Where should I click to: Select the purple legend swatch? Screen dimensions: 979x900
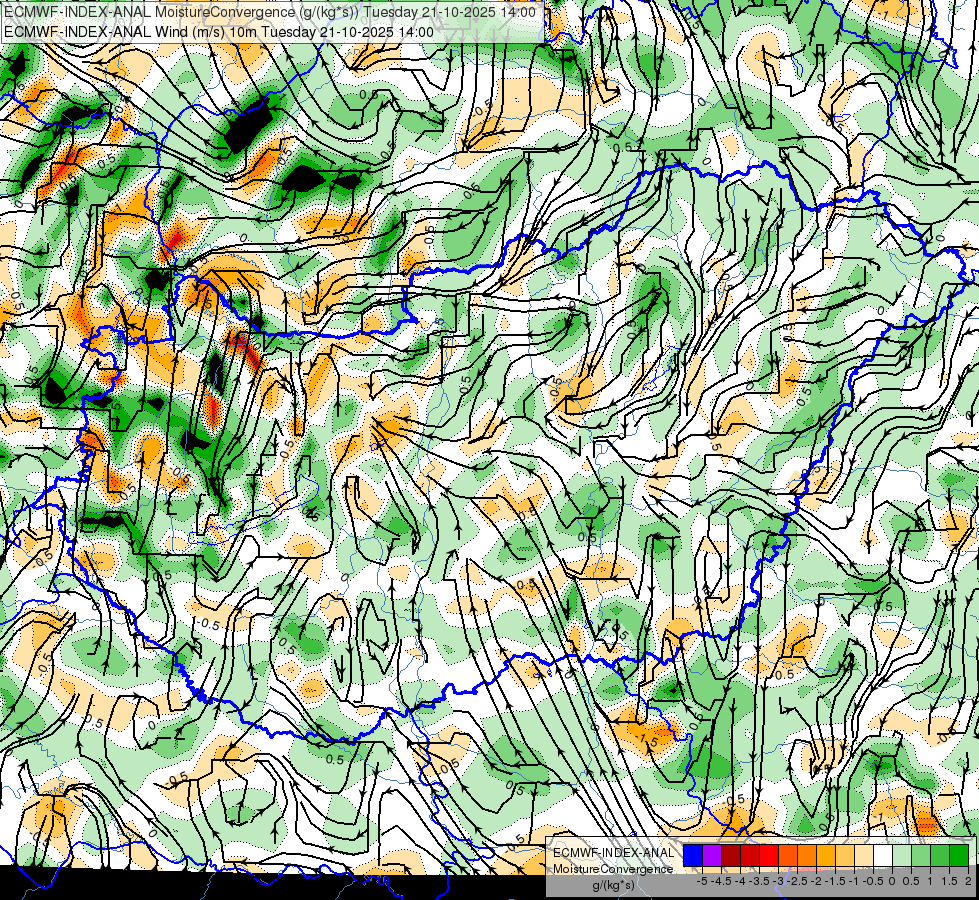point(712,856)
